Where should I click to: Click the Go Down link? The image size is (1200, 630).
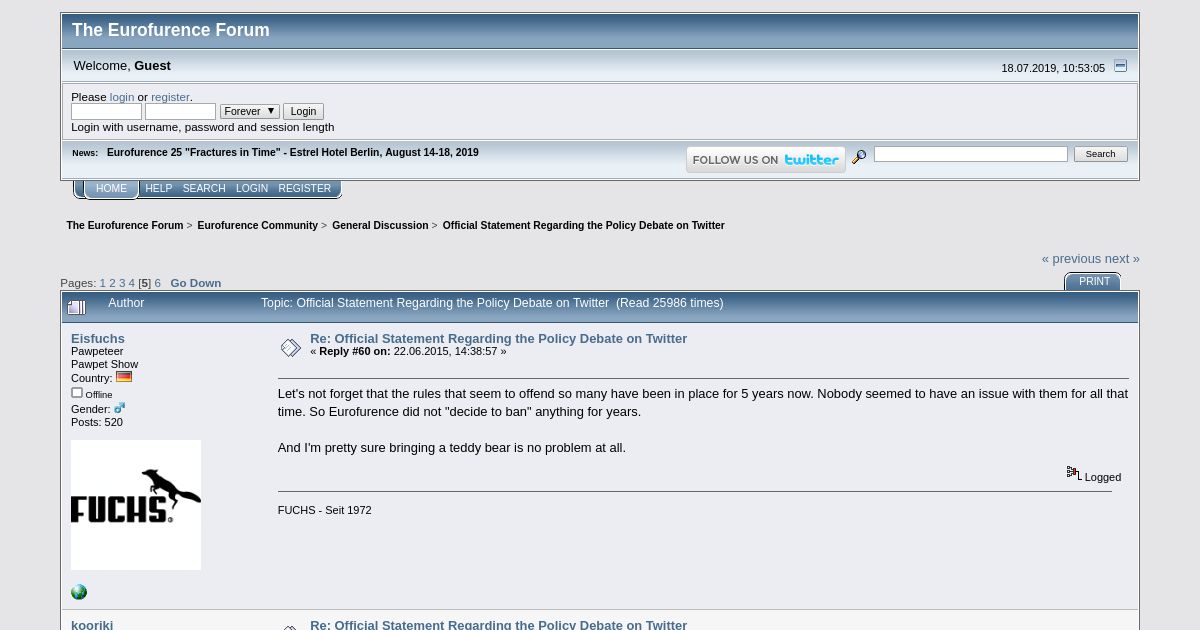click(196, 283)
